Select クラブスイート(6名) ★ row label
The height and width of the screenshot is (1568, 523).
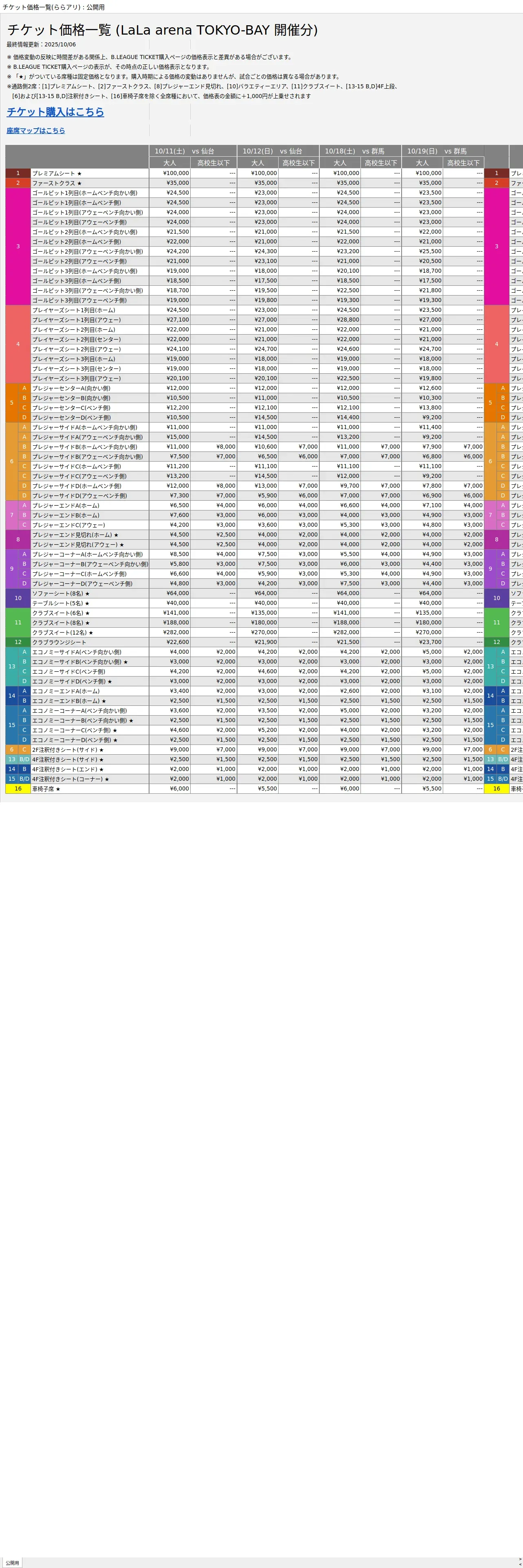(x=90, y=613)
